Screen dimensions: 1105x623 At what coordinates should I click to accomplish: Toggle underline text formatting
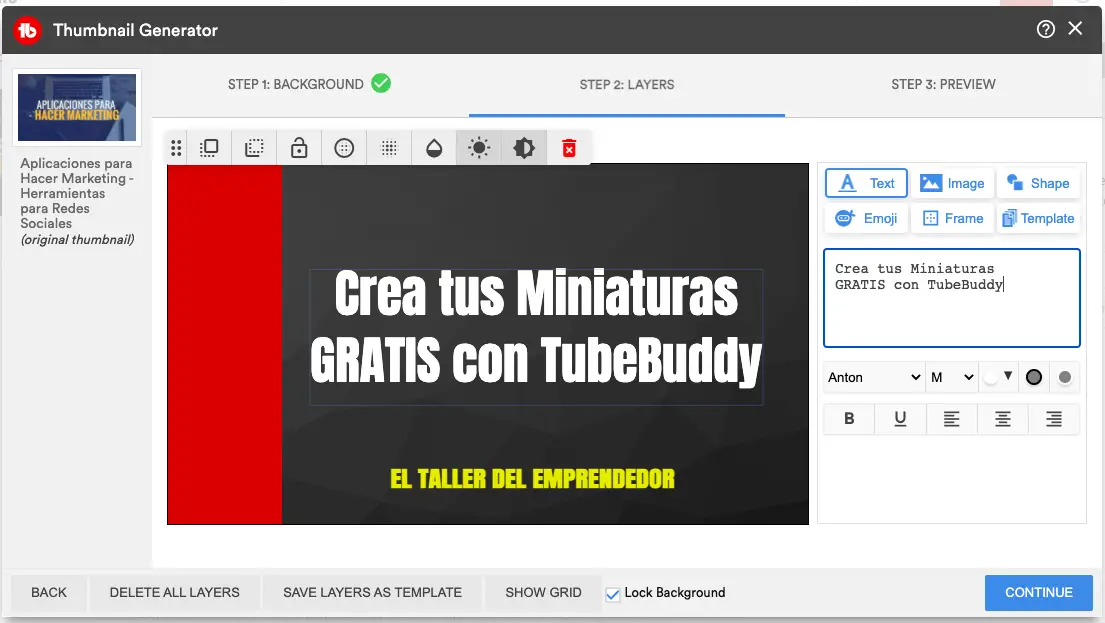pyautogui.click(x=900, y=419)
